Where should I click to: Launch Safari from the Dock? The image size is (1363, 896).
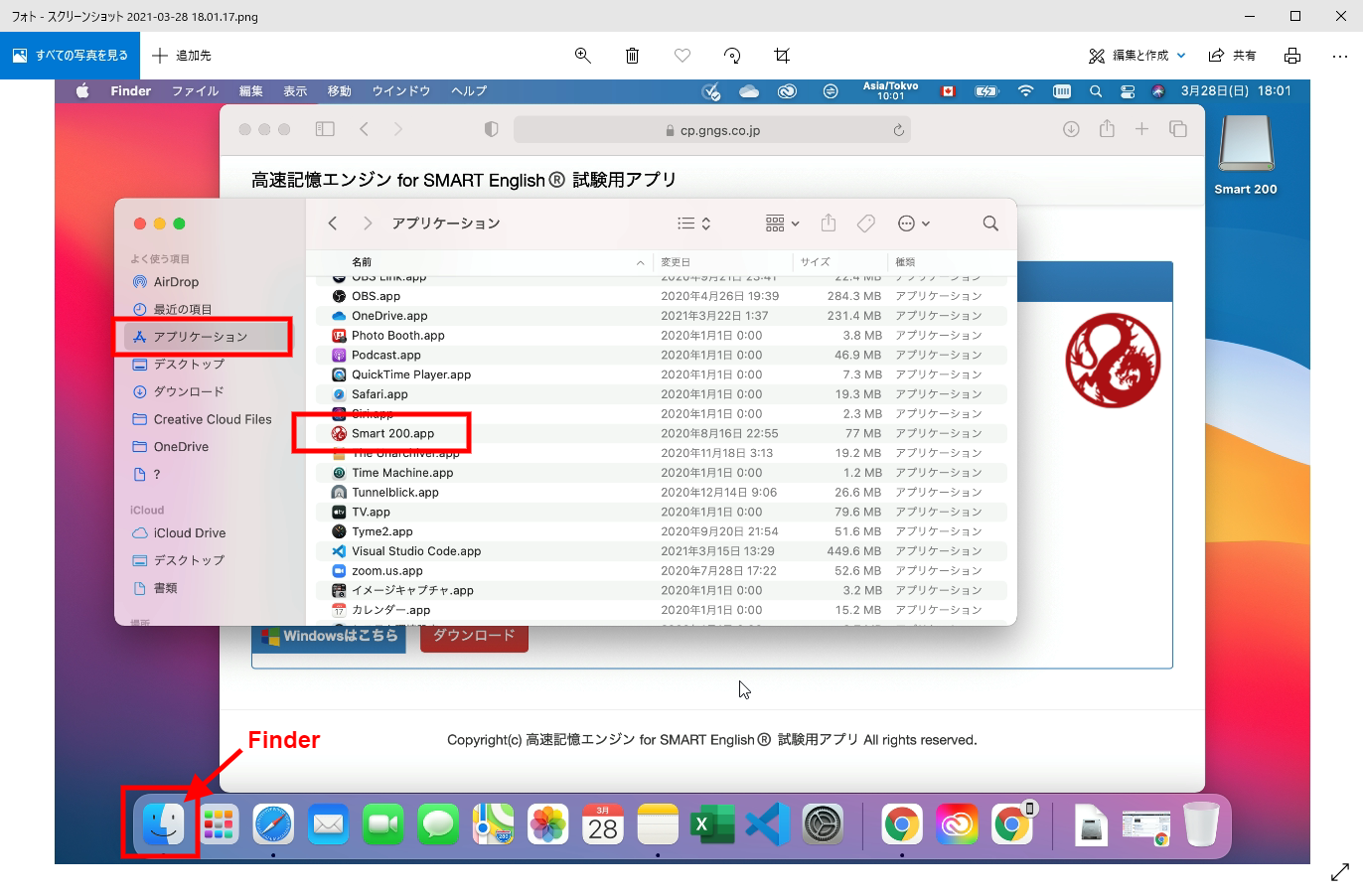pos(273,823)
